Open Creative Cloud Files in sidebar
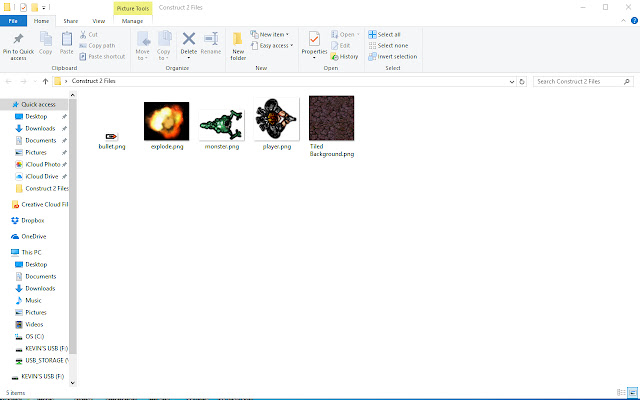 coord(40,204)
